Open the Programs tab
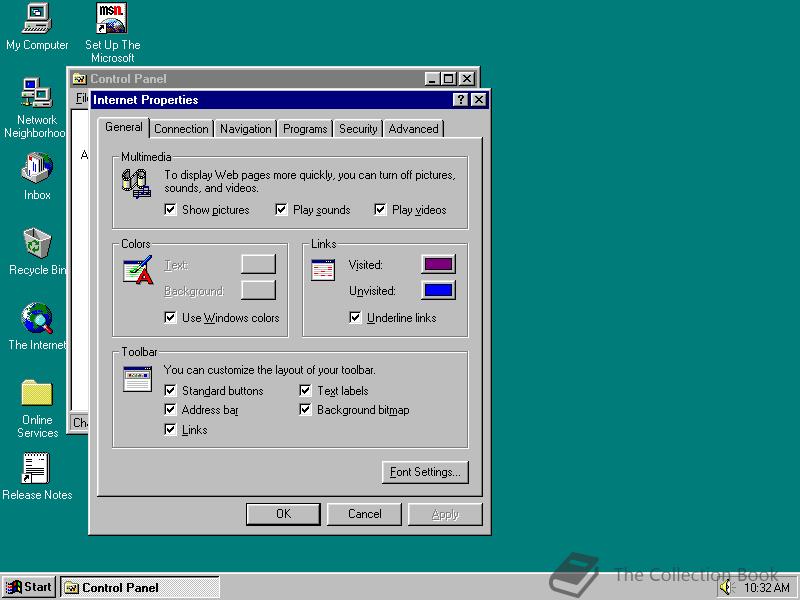This screenshot has width=800, height=600. point(305,129)
